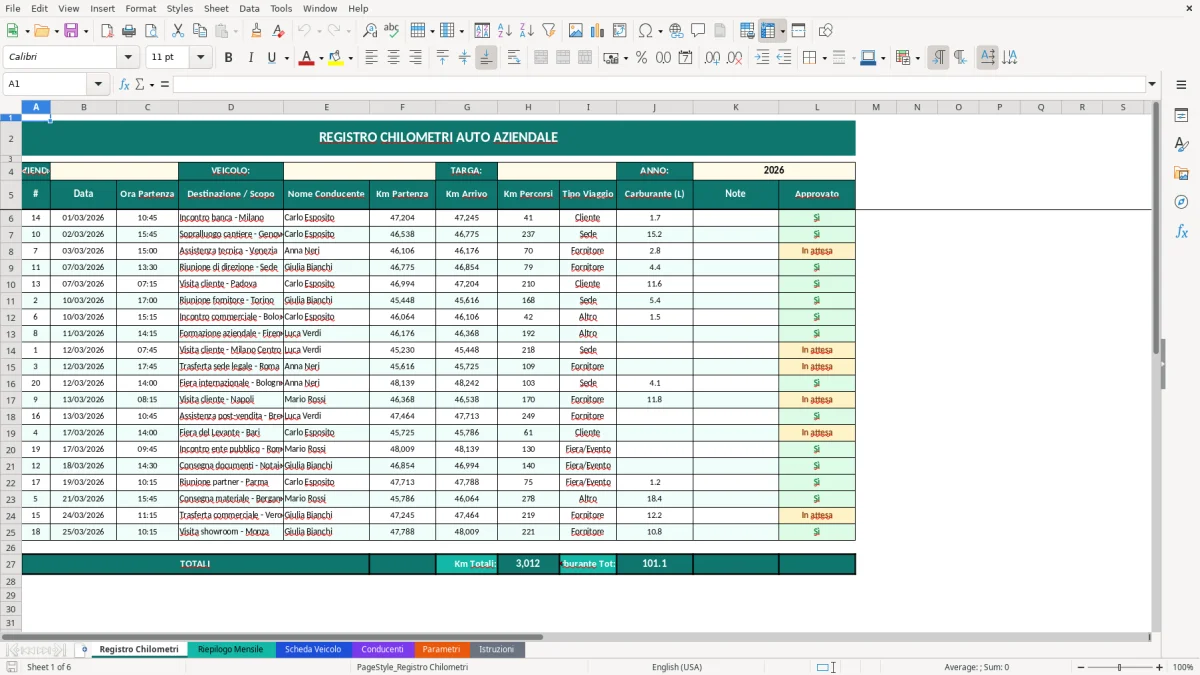Image resolution: width=1200 pixels, height=675 pixels.
Task: Open sidebar Functions panel
Action: (x=1181, y=231)
